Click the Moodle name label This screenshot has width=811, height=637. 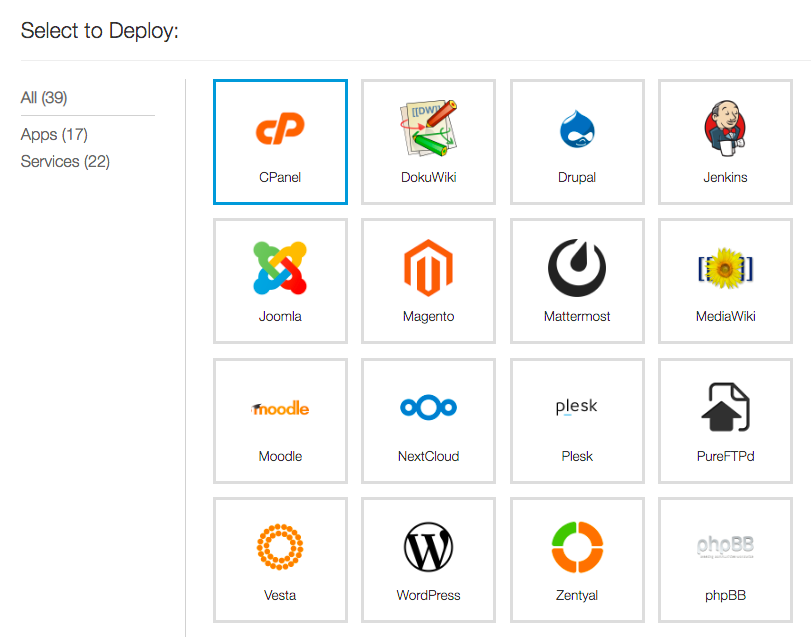[x=280, y=456]
